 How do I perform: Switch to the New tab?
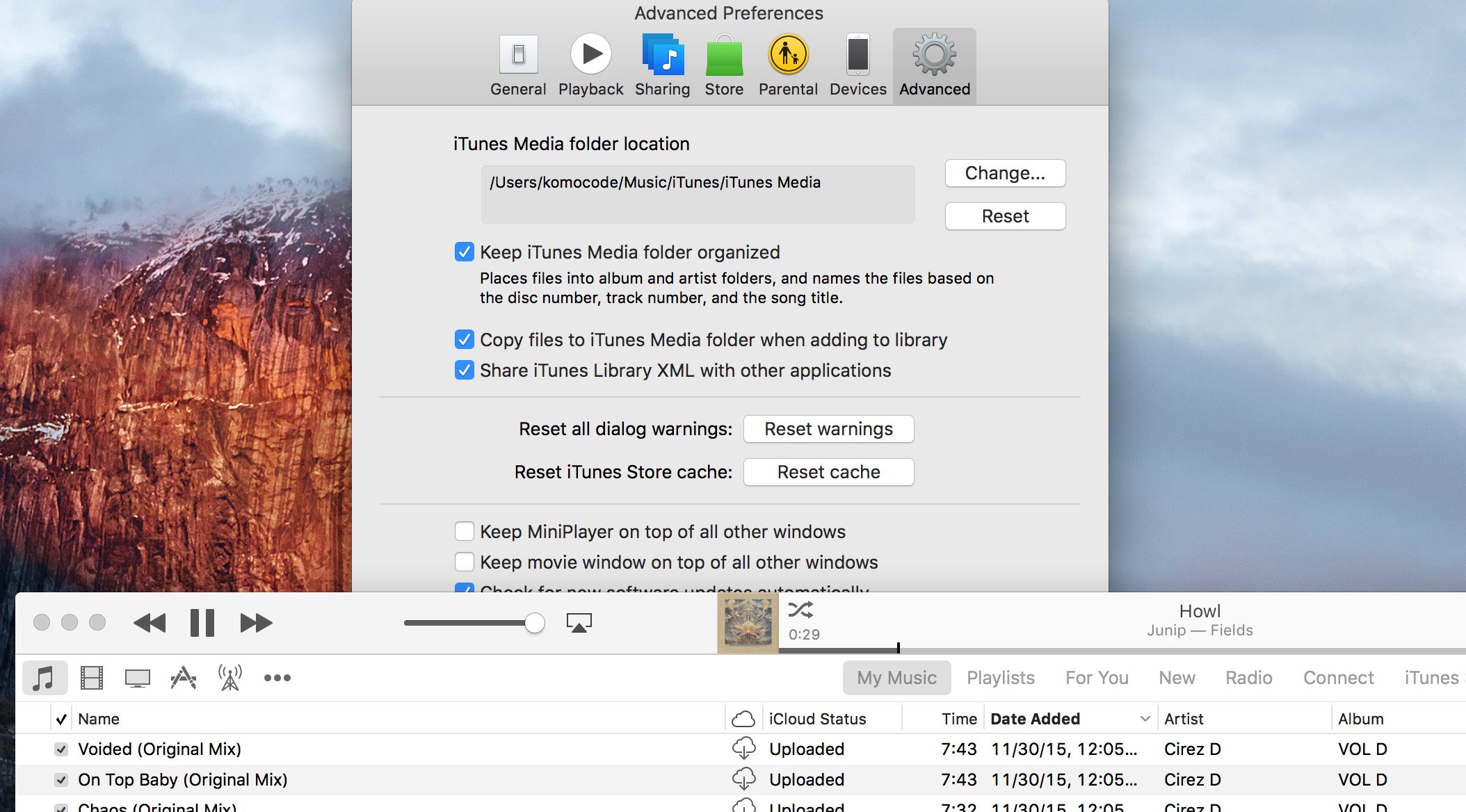[1177, 678]
